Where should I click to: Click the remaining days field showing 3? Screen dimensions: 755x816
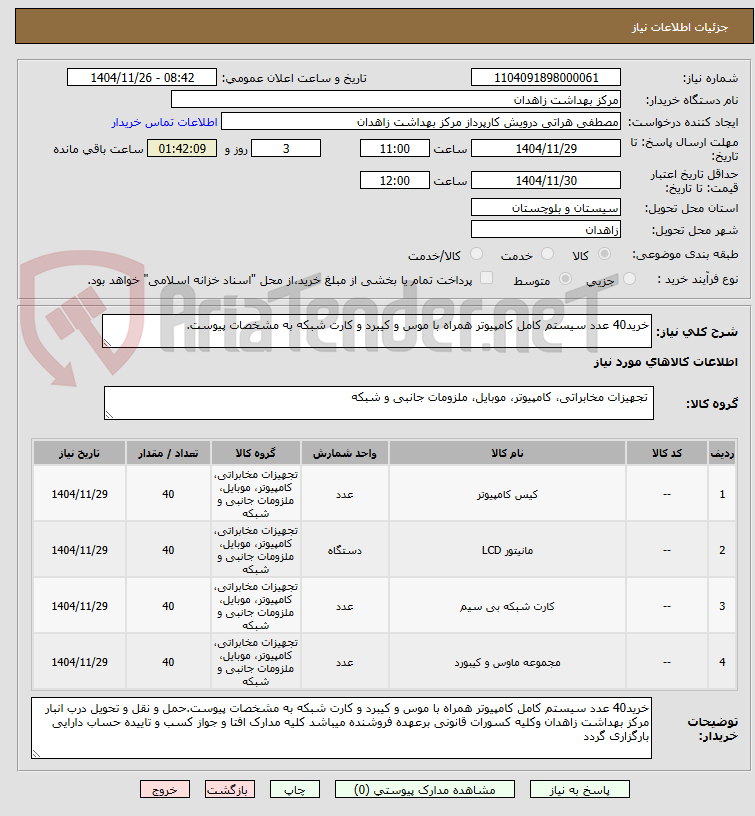coord(286,148)
